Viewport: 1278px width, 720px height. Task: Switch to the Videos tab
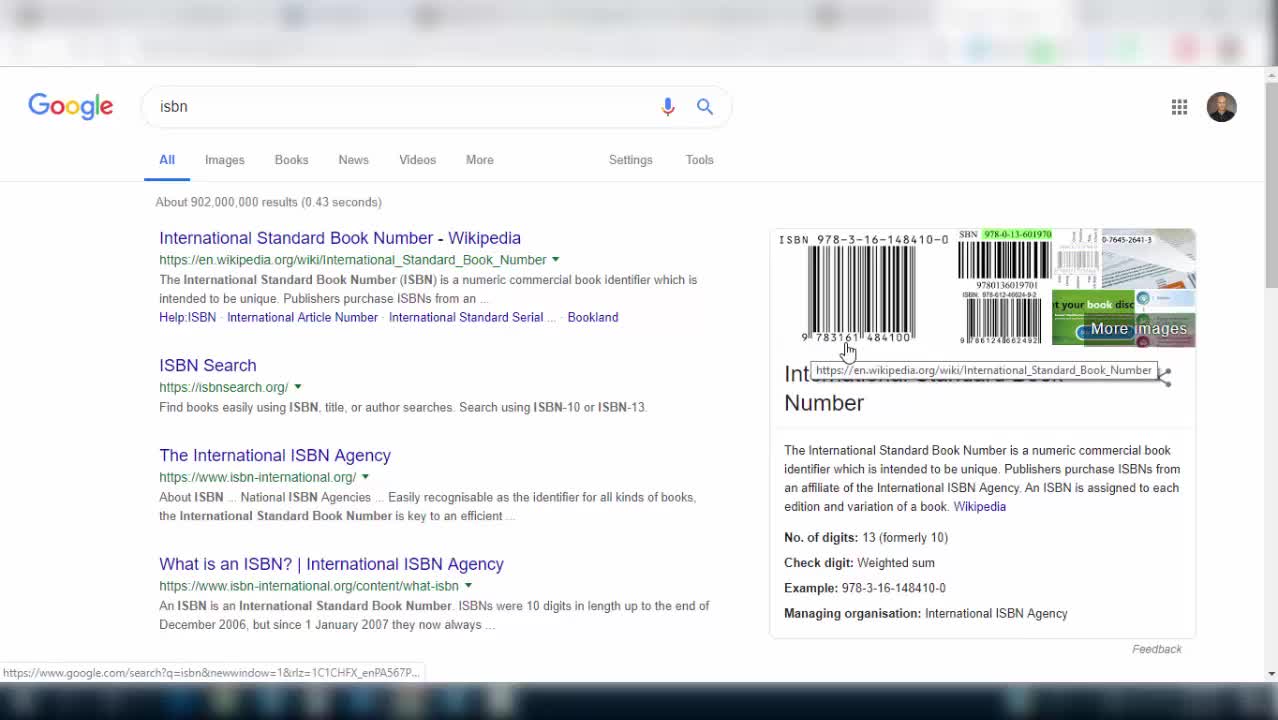417,160
